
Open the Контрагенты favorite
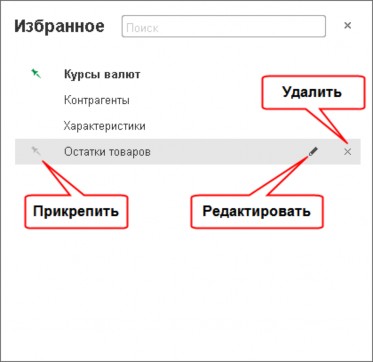[97, 100]
